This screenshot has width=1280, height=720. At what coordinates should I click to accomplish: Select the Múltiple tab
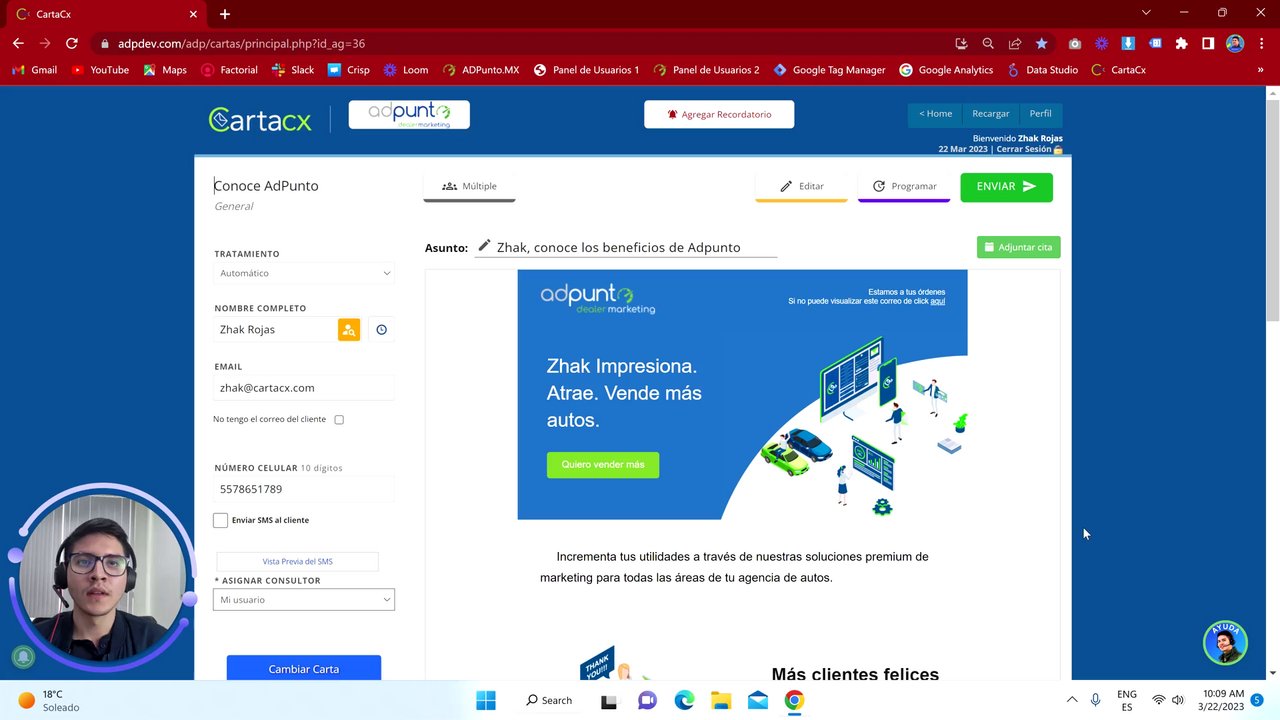469,187
